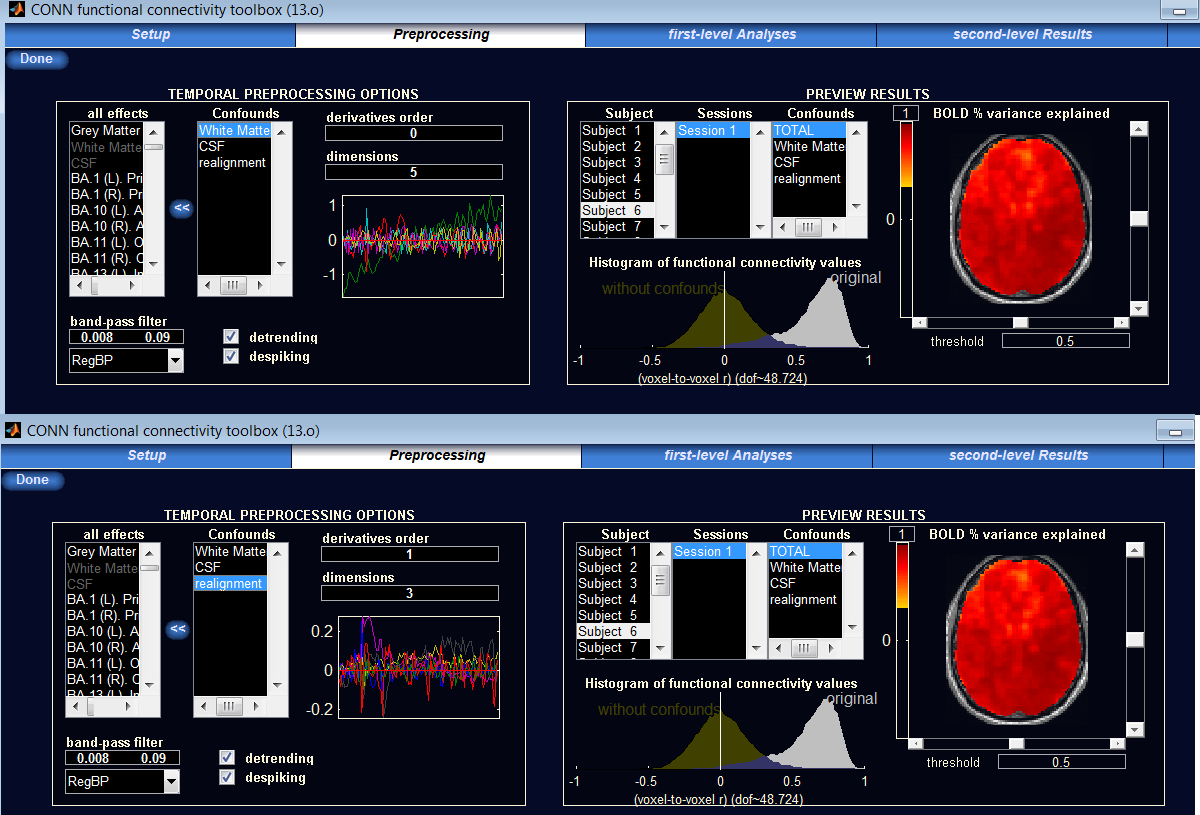
Task: Click up arrow of bottom brain view vertical scrollbar
Action: 1135,550
